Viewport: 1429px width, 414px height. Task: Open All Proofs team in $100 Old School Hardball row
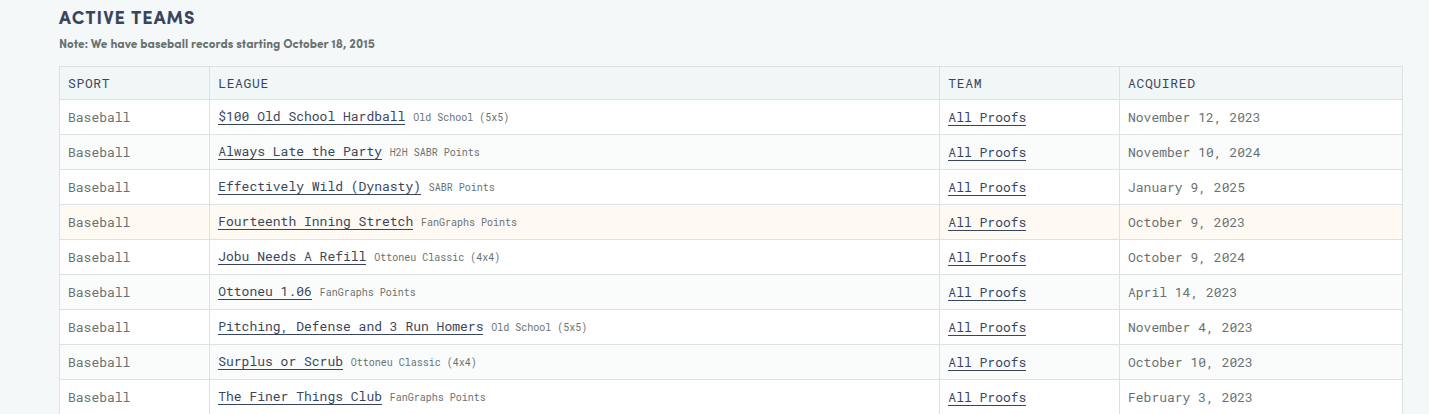[x=986, y=117]
